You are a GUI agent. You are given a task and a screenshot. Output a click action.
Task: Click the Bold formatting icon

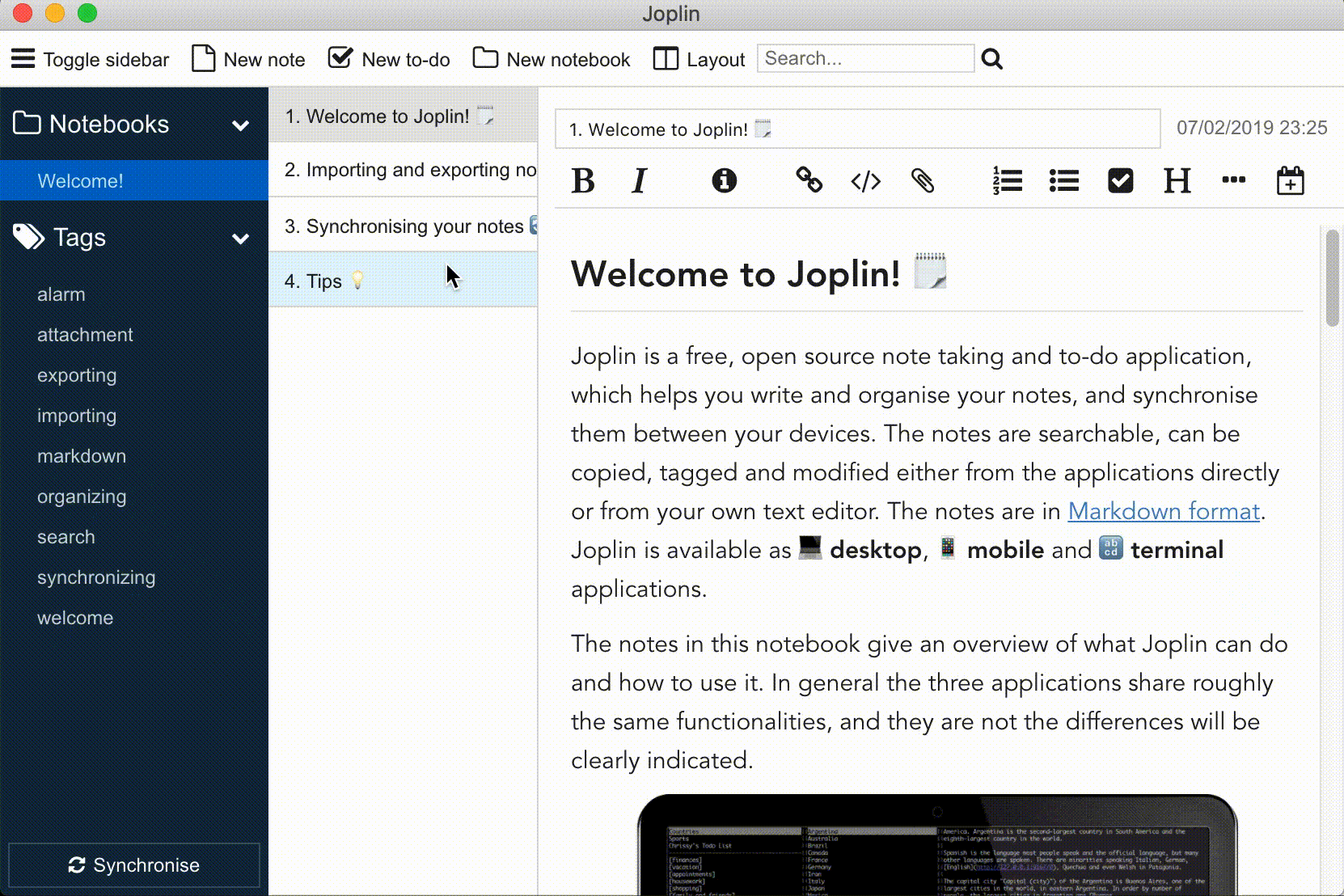(583, 181)
